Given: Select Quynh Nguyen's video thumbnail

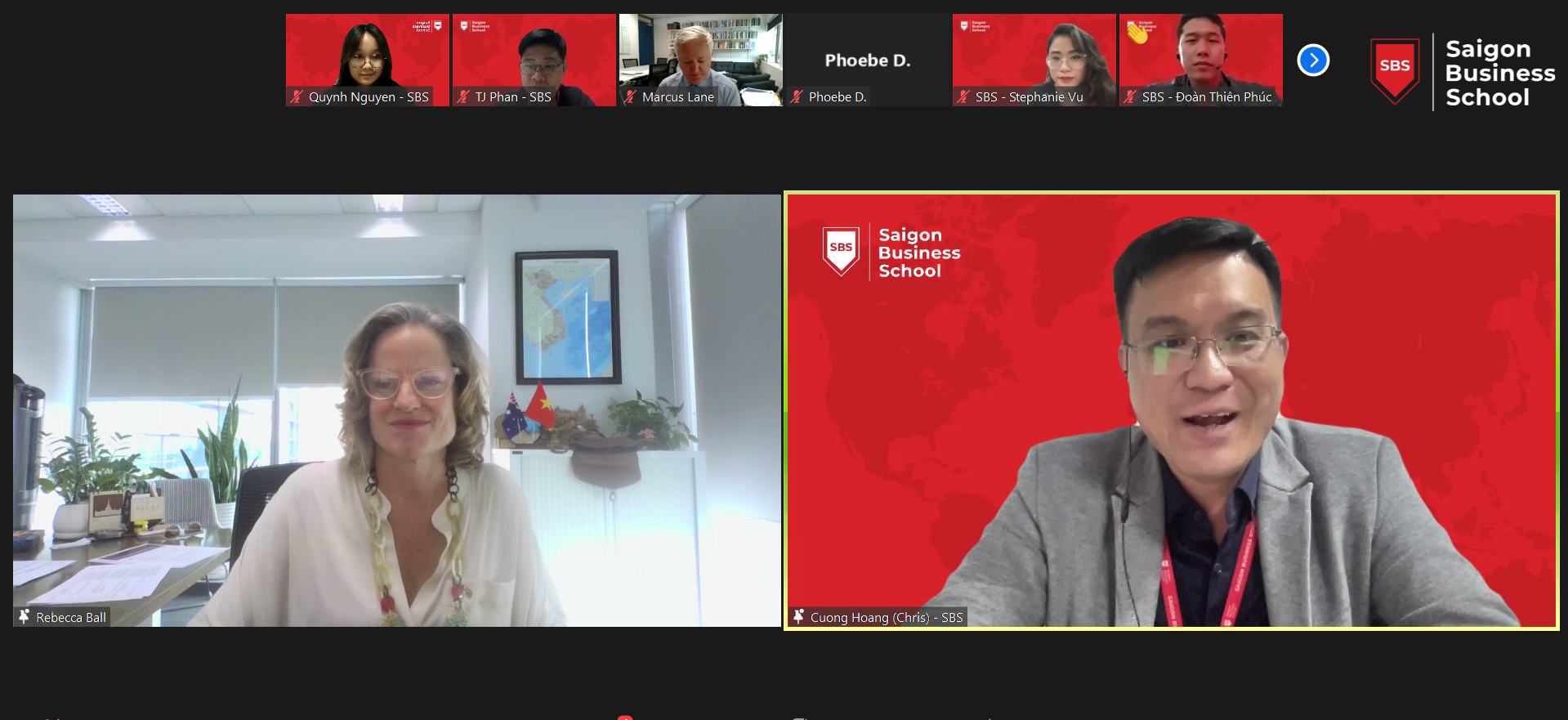Looking at the screenshot, I should (x=368, y=53).
